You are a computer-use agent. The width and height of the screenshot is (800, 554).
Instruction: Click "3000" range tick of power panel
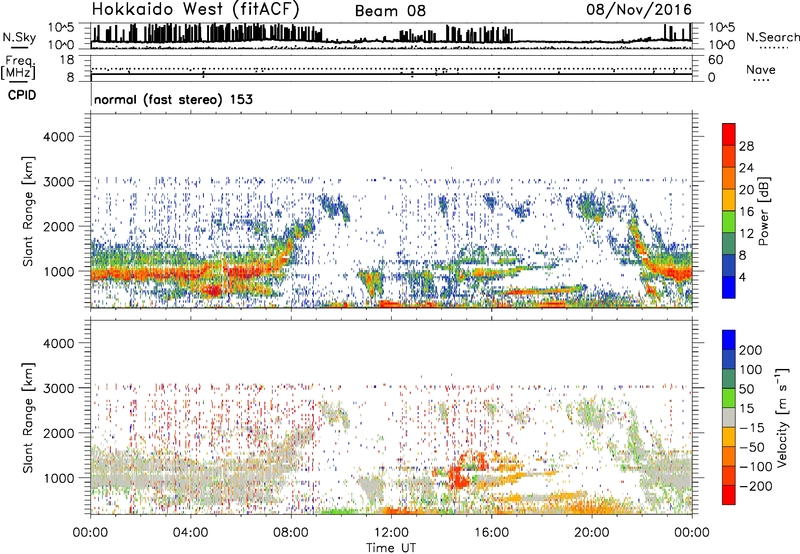click(58, 182)
